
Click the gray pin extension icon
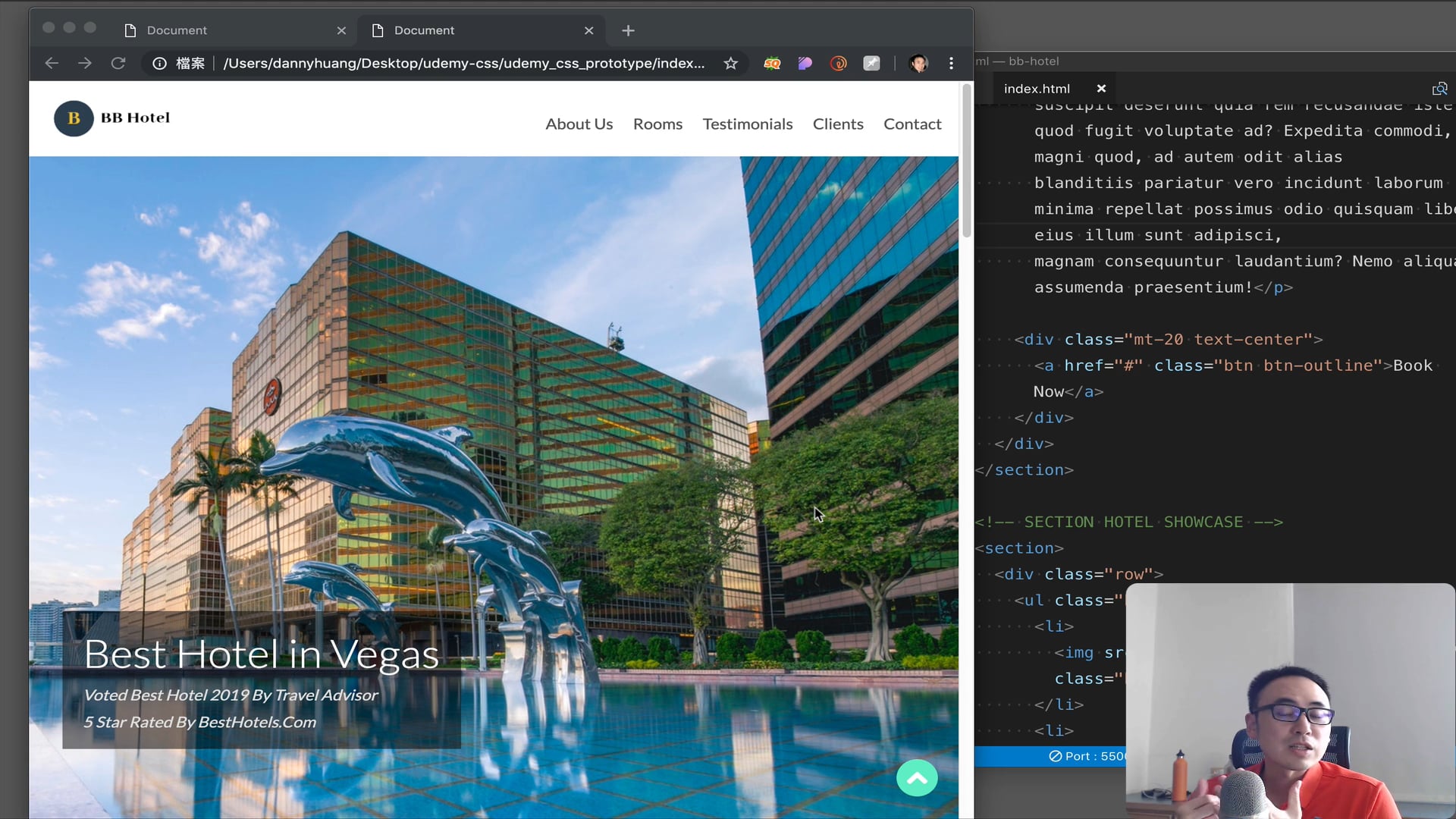click(872, 64)
